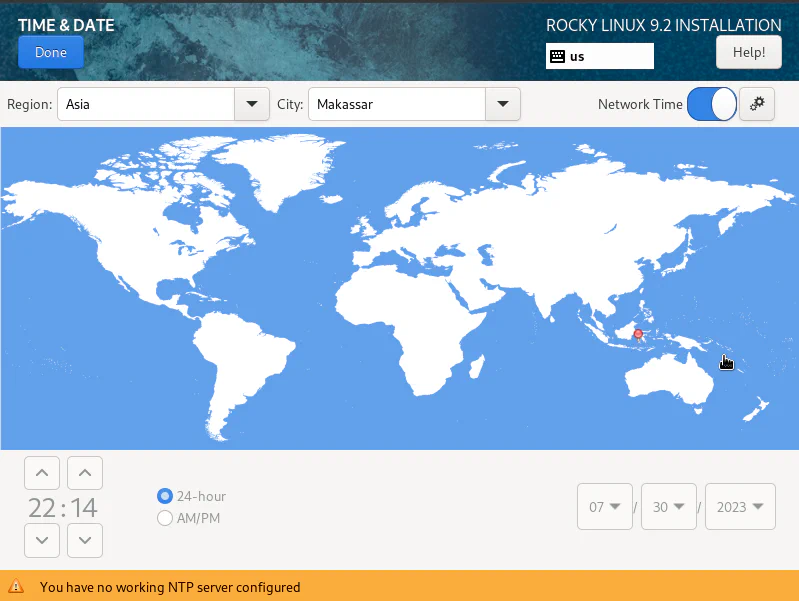
Task: Click the ROCKY LINUX 9.2 INSTALLATION title
Action: [663, 25]
